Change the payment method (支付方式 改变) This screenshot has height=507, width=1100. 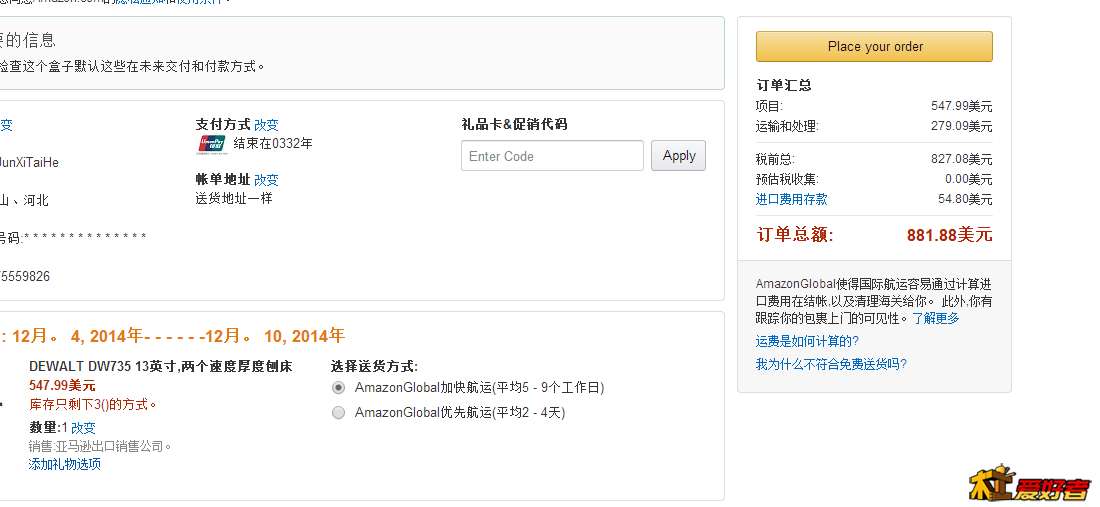[x=266, y=125]
